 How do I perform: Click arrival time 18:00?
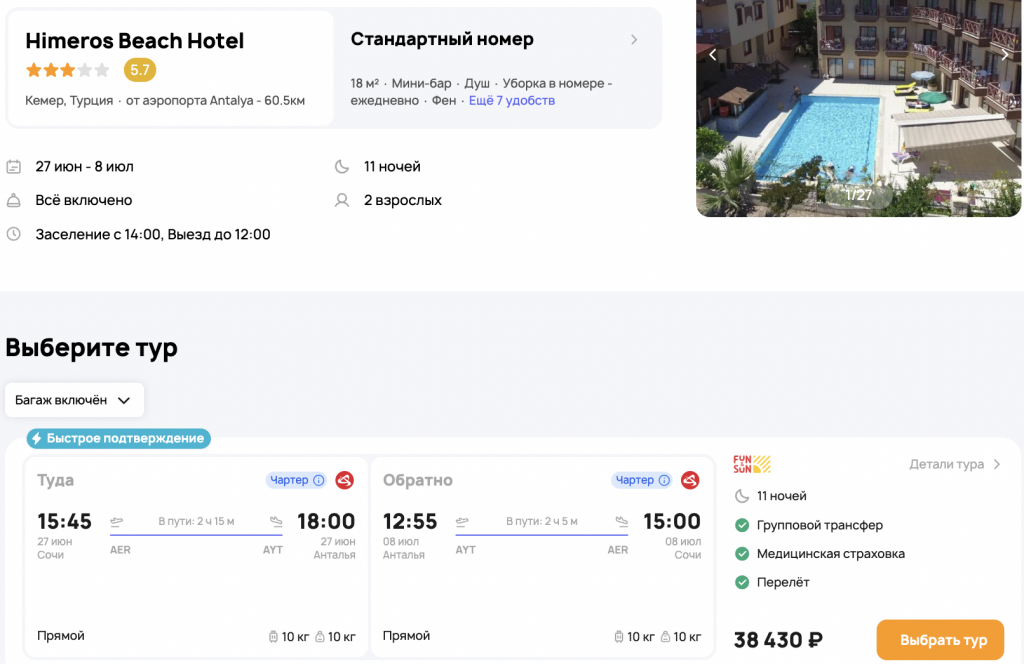[x=327, y=521]
